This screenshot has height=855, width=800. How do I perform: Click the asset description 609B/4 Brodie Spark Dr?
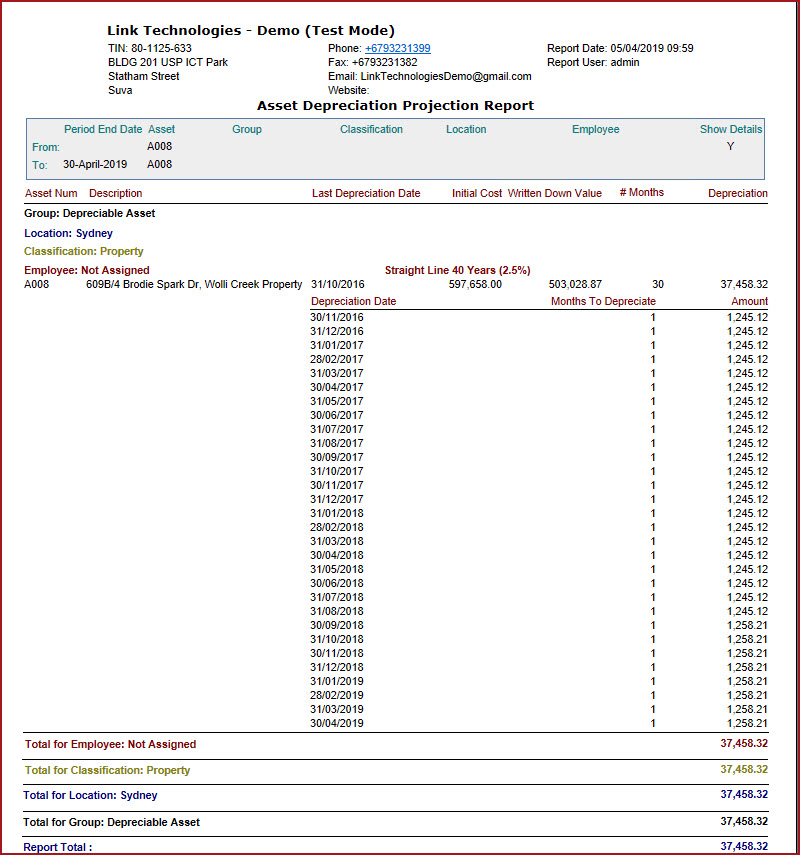(194, 284)
